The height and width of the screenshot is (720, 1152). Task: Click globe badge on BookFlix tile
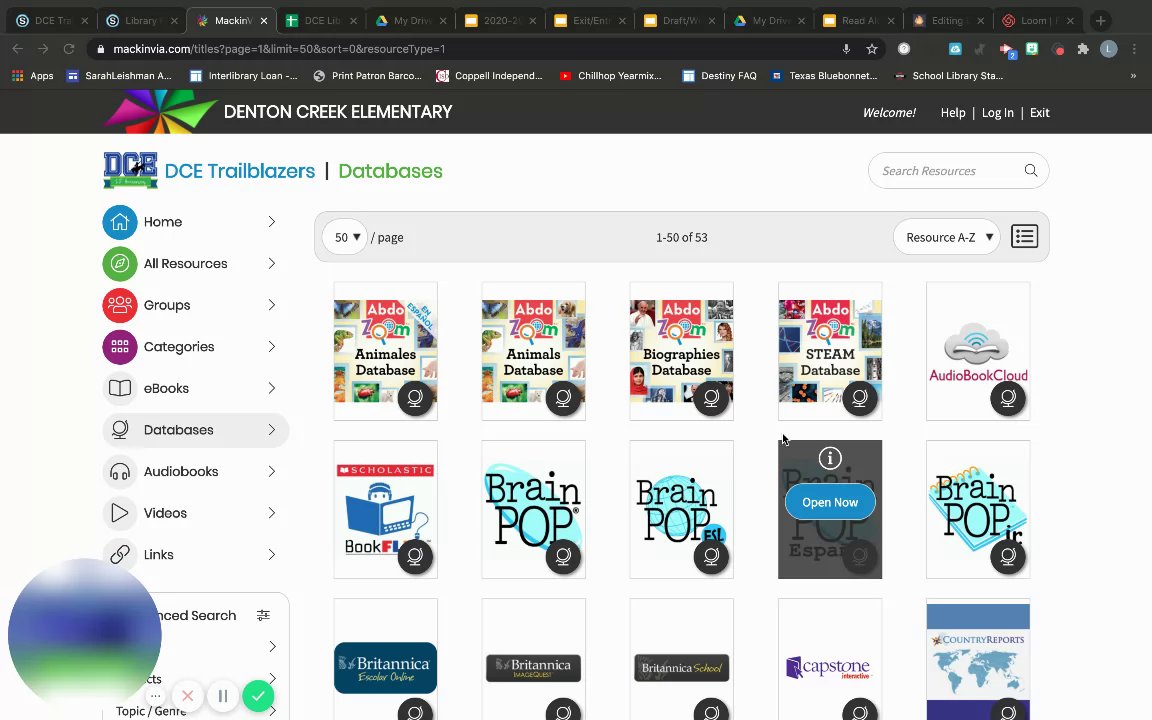415,556
